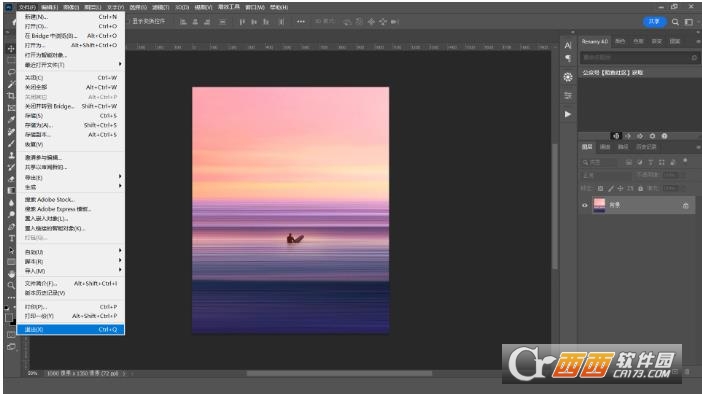Choose 搜索 Adobe Stock menu entry
This screenshot has height=394, width=702.
pyautogui.click(x=71, y=199)
